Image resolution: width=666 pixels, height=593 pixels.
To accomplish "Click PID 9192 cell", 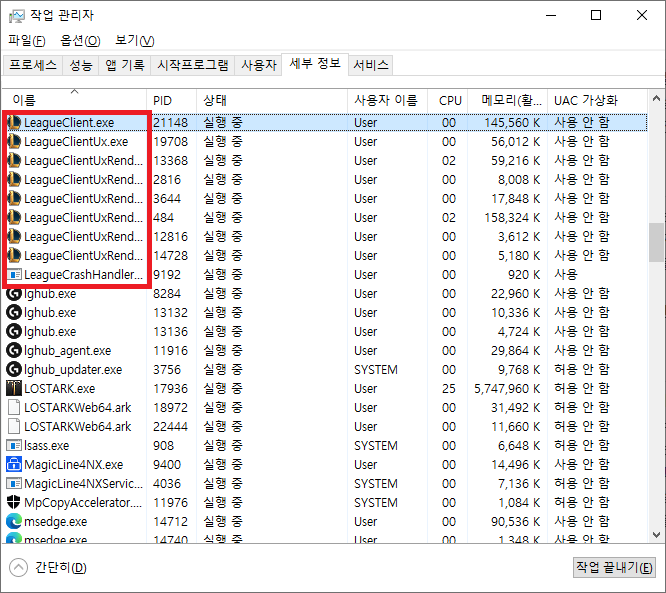I will coord(167,275).
